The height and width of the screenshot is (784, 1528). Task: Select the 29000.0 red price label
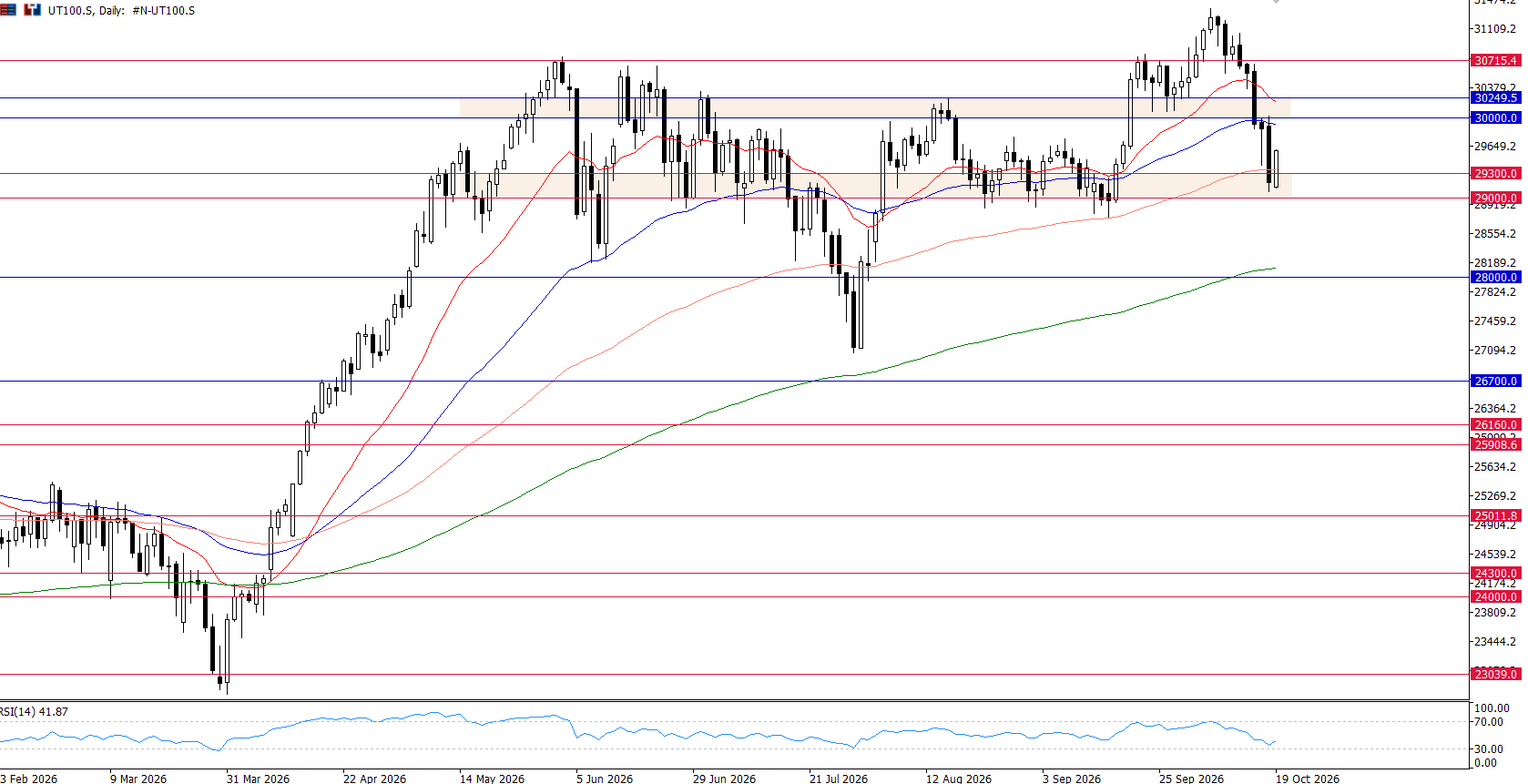coord(1495,199)
